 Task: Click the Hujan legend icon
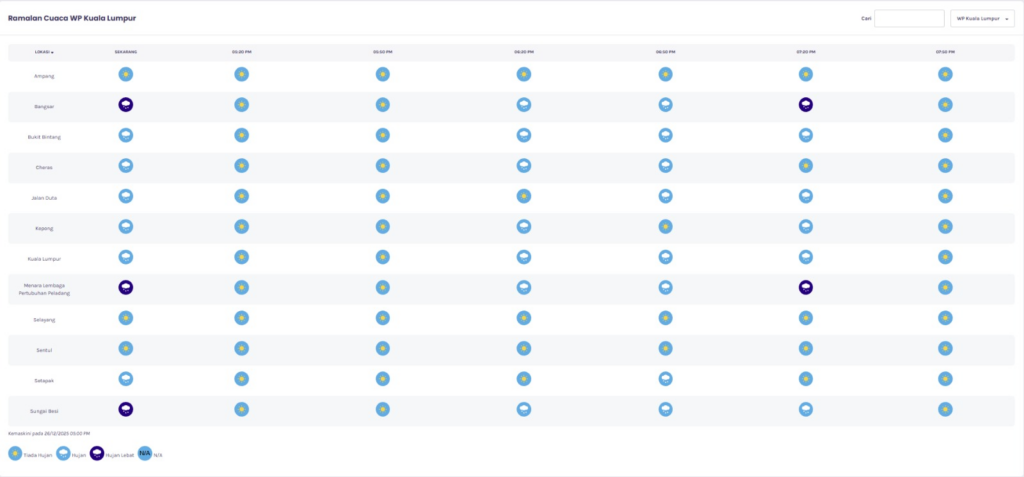pos(63,453)
